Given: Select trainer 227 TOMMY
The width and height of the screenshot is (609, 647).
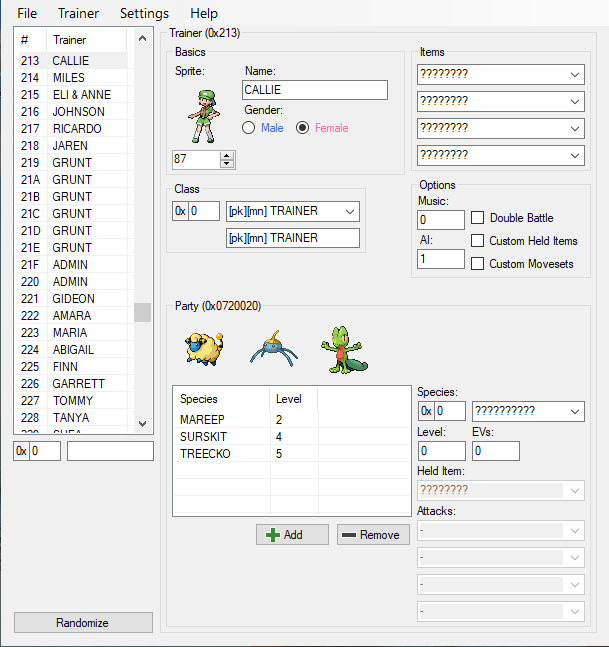Looking at the screenshot, I should tap(73, 401).
